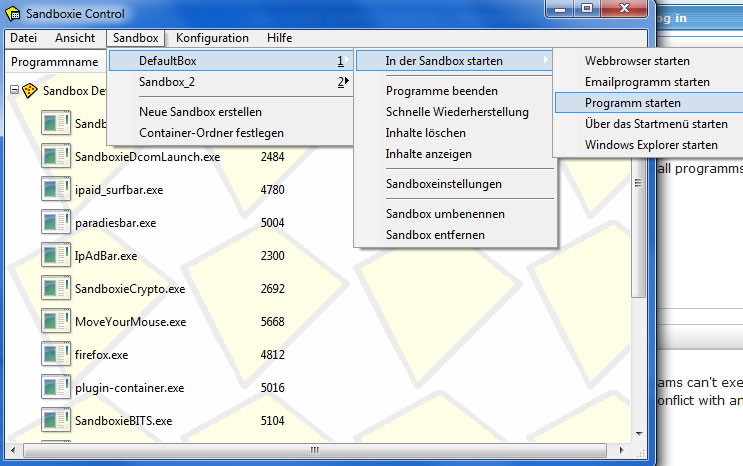Open the Konfiguration menu

pos(212,38)
